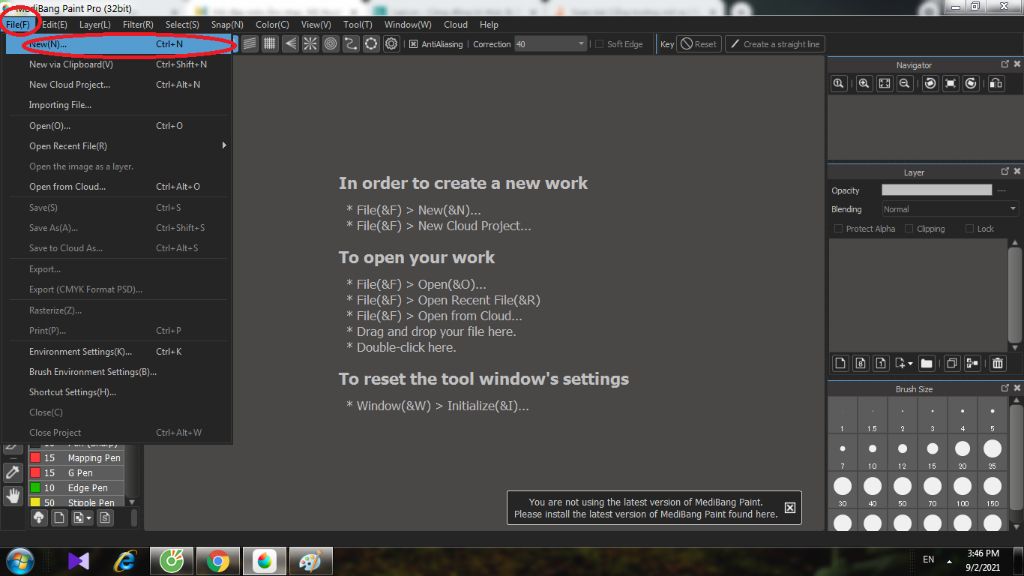Undock the Brush Size panel
Image resolution: width=1024 pixels, height=576 pixels.
click(x=1005, y=388)
